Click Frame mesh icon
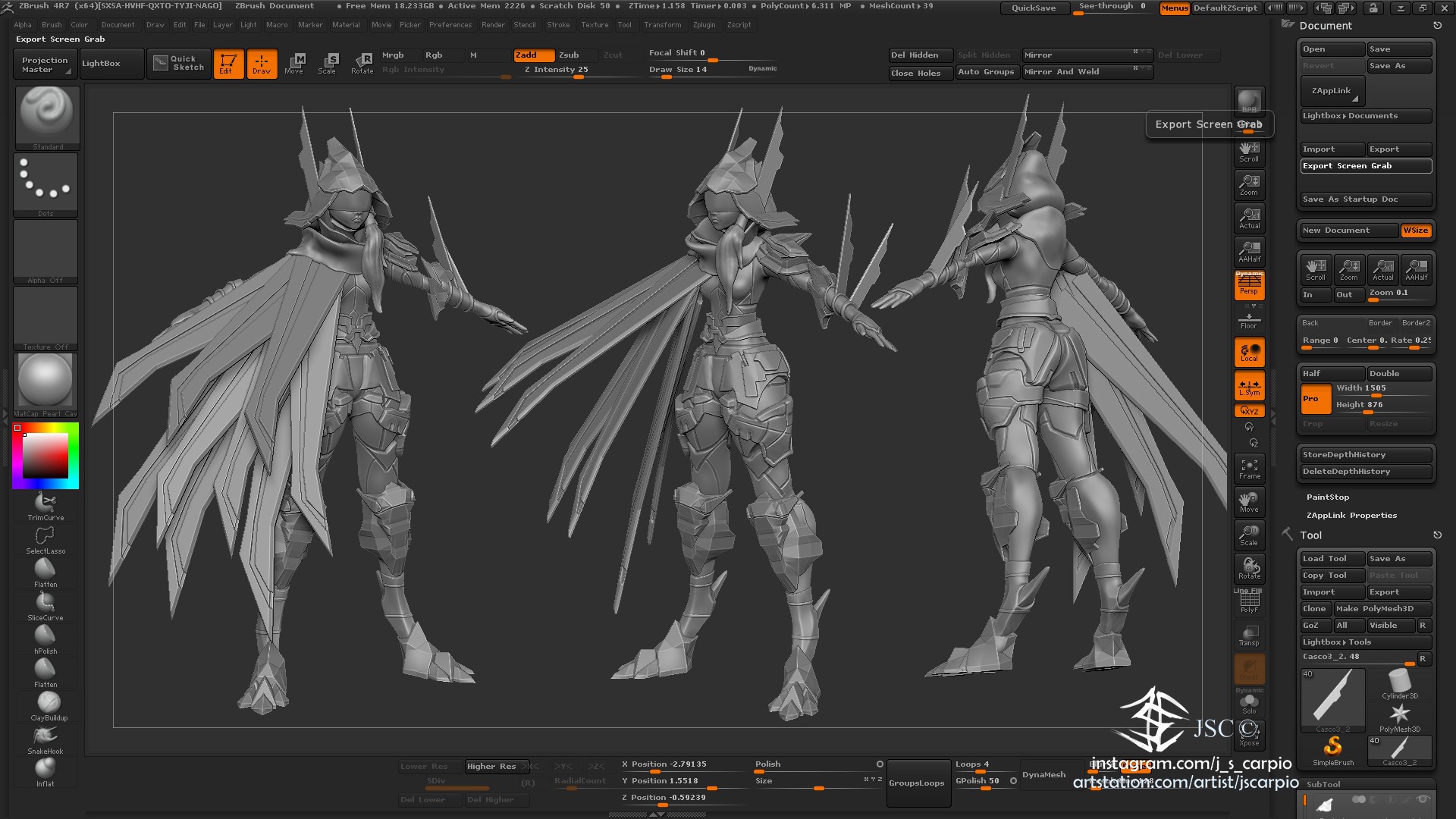The image size is (1456, 819). [1249, 469]
